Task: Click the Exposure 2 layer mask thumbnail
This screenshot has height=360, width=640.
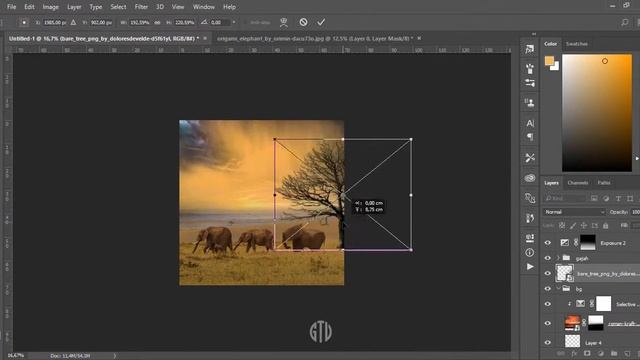Action: click(588, 242)
